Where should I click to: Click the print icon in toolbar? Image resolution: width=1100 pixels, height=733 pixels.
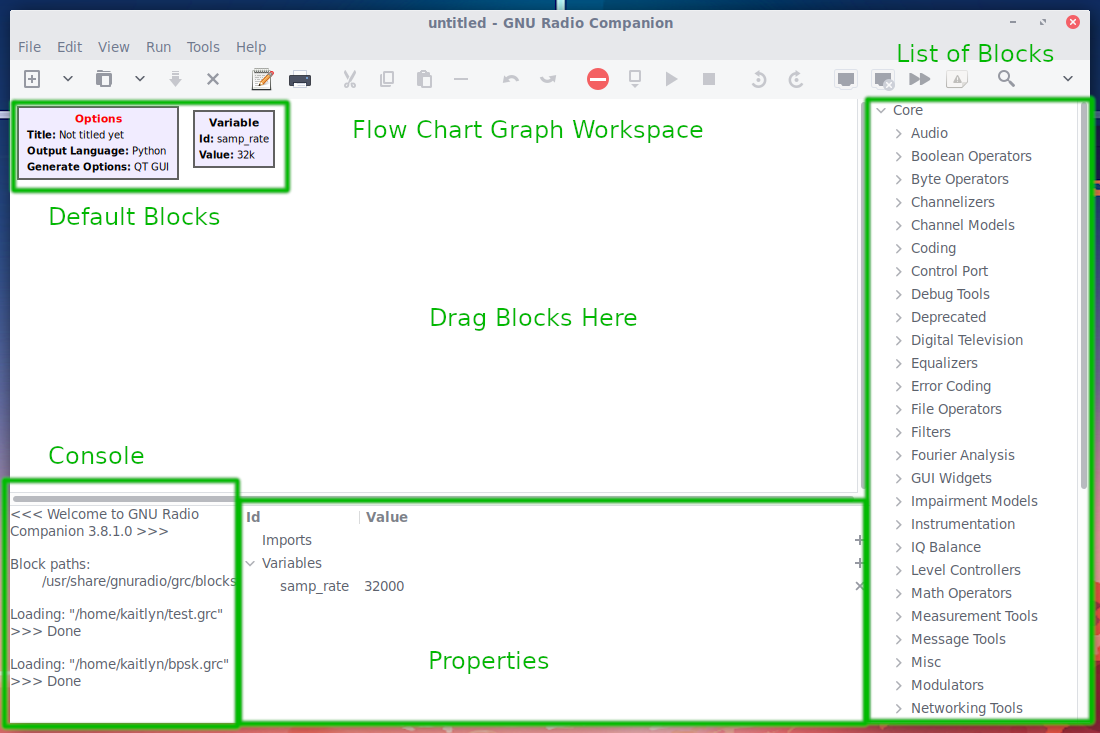point(300,79)
